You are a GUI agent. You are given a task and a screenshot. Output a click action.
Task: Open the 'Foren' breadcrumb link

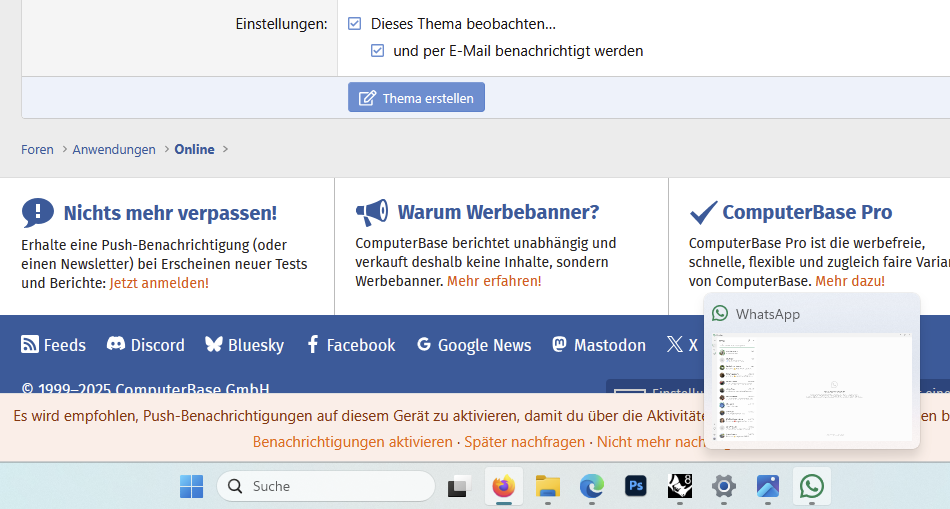37,149
